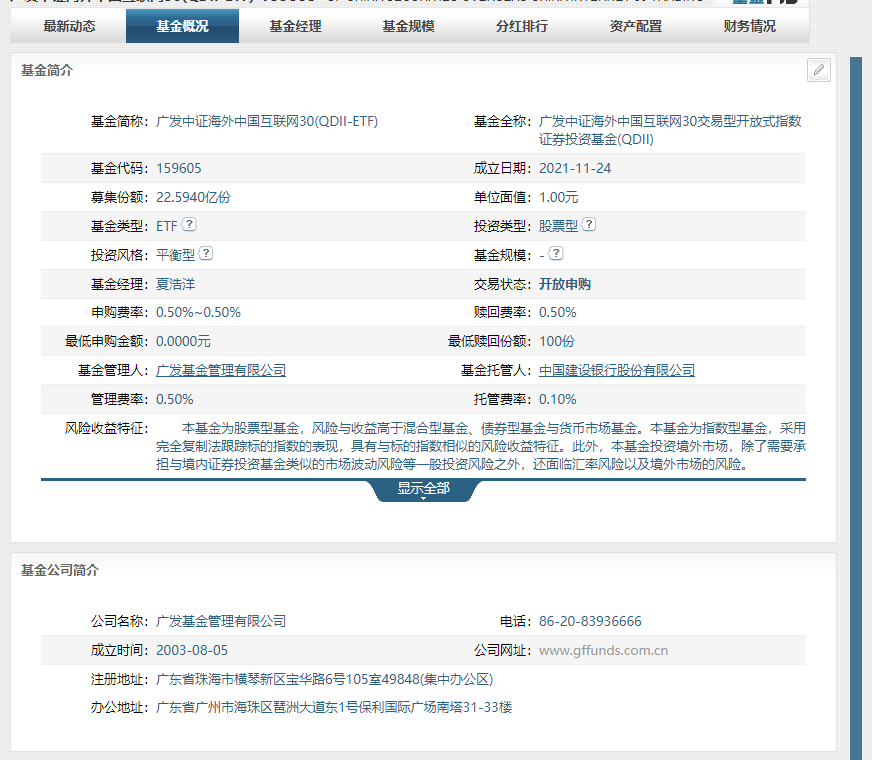The height and width of the screenshot is (760, 872).
Task: Click 最低赎回份额 value 100份
Action: (557, 341)
